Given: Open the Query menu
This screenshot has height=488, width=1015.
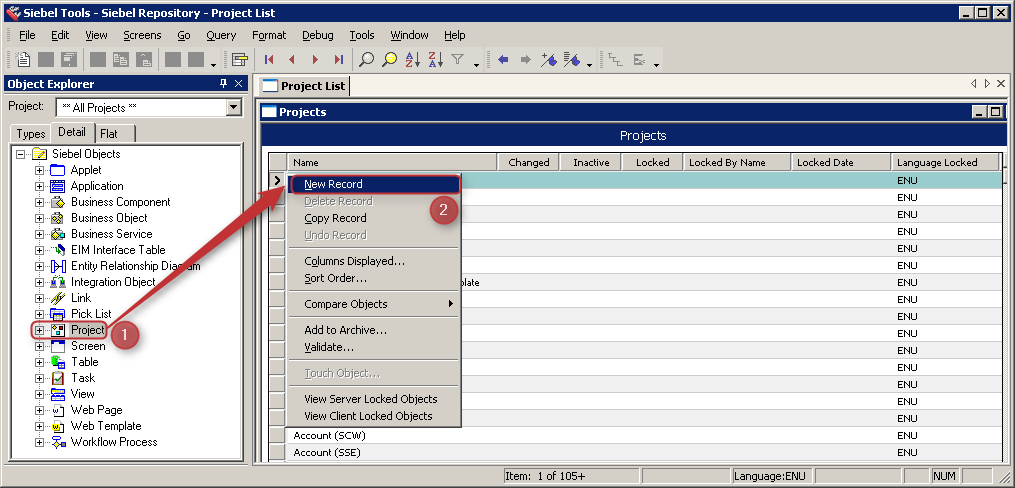Looking at the screenshot, I should click(x=221, y=35).
